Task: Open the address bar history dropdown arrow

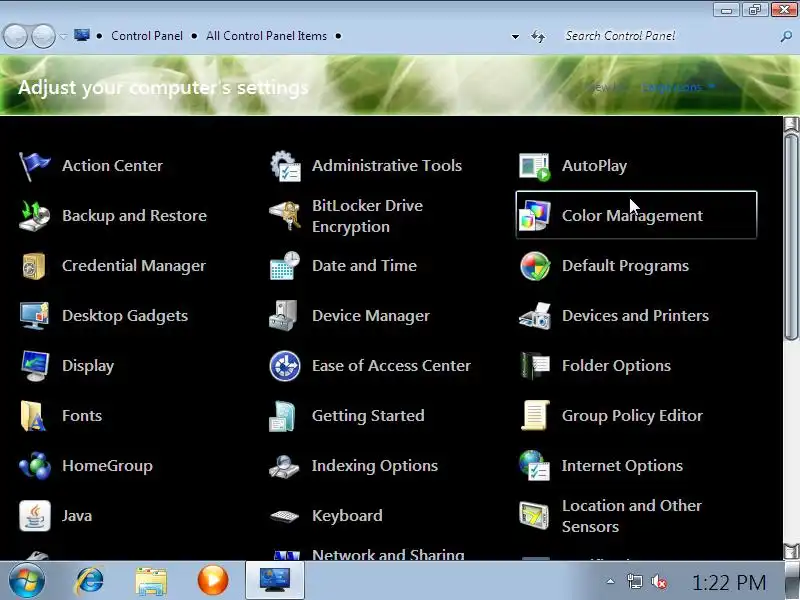Action: coord(515,36)
